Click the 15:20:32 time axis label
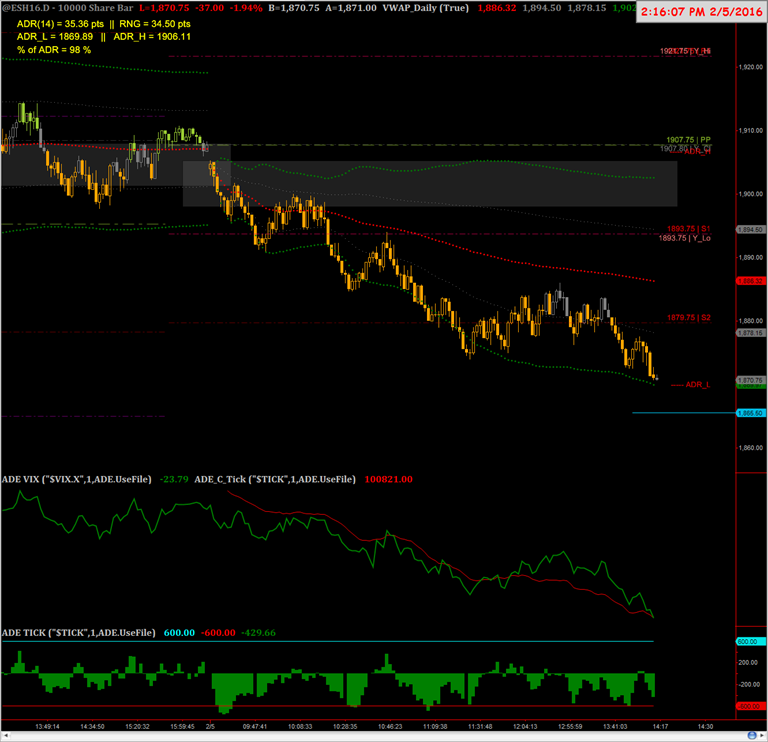The width and height of the screenshot is (768, 742). click(138, 727)
